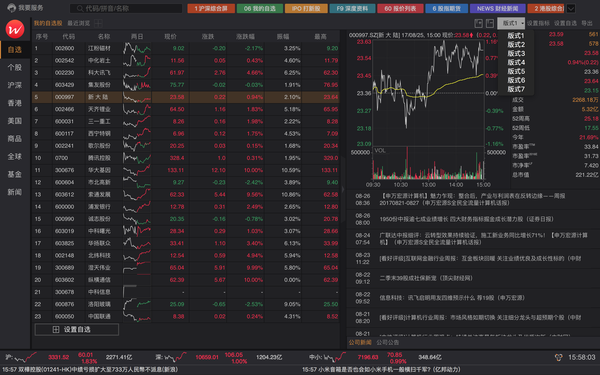Viewport: 600px width, 375px height.
Task: Select 版式4 from layout list
Action: click(516, 62)
